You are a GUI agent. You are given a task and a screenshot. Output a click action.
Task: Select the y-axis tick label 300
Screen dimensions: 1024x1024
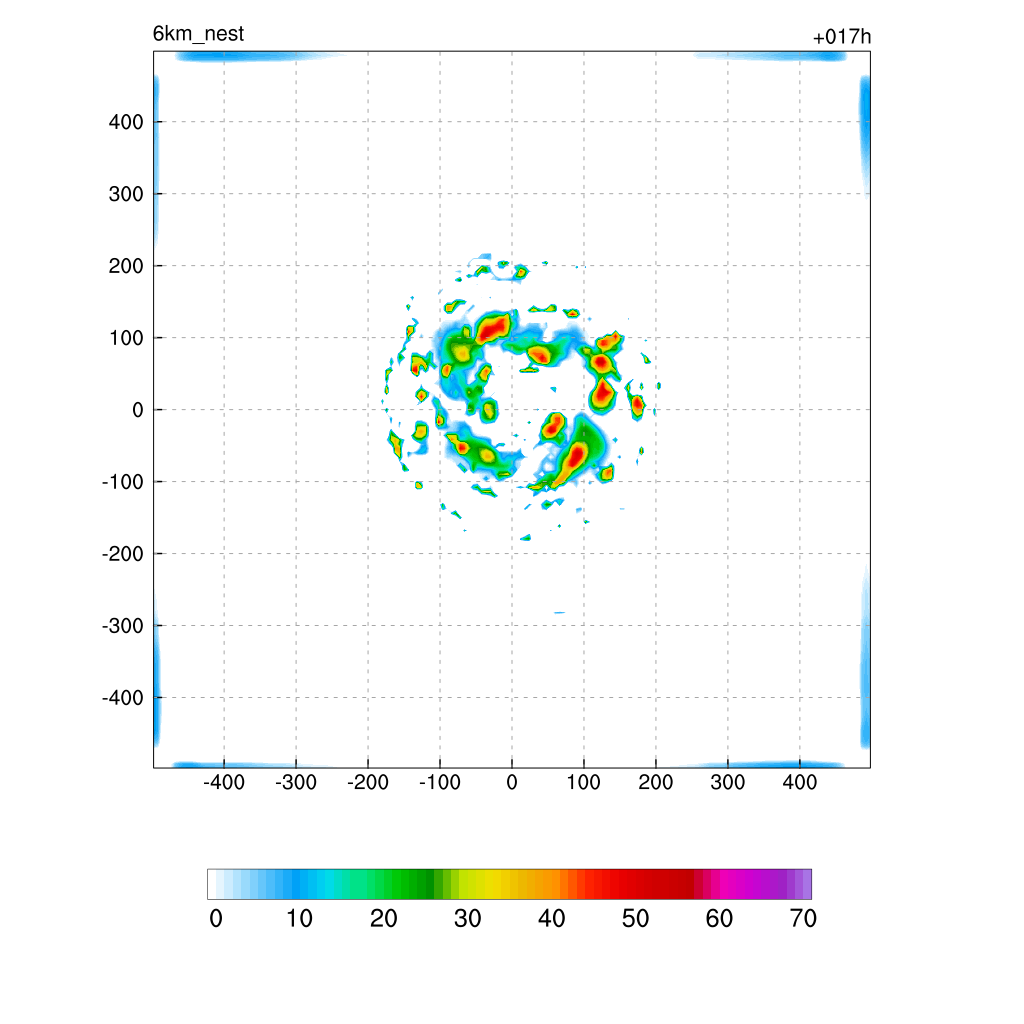tap(126, 194)
